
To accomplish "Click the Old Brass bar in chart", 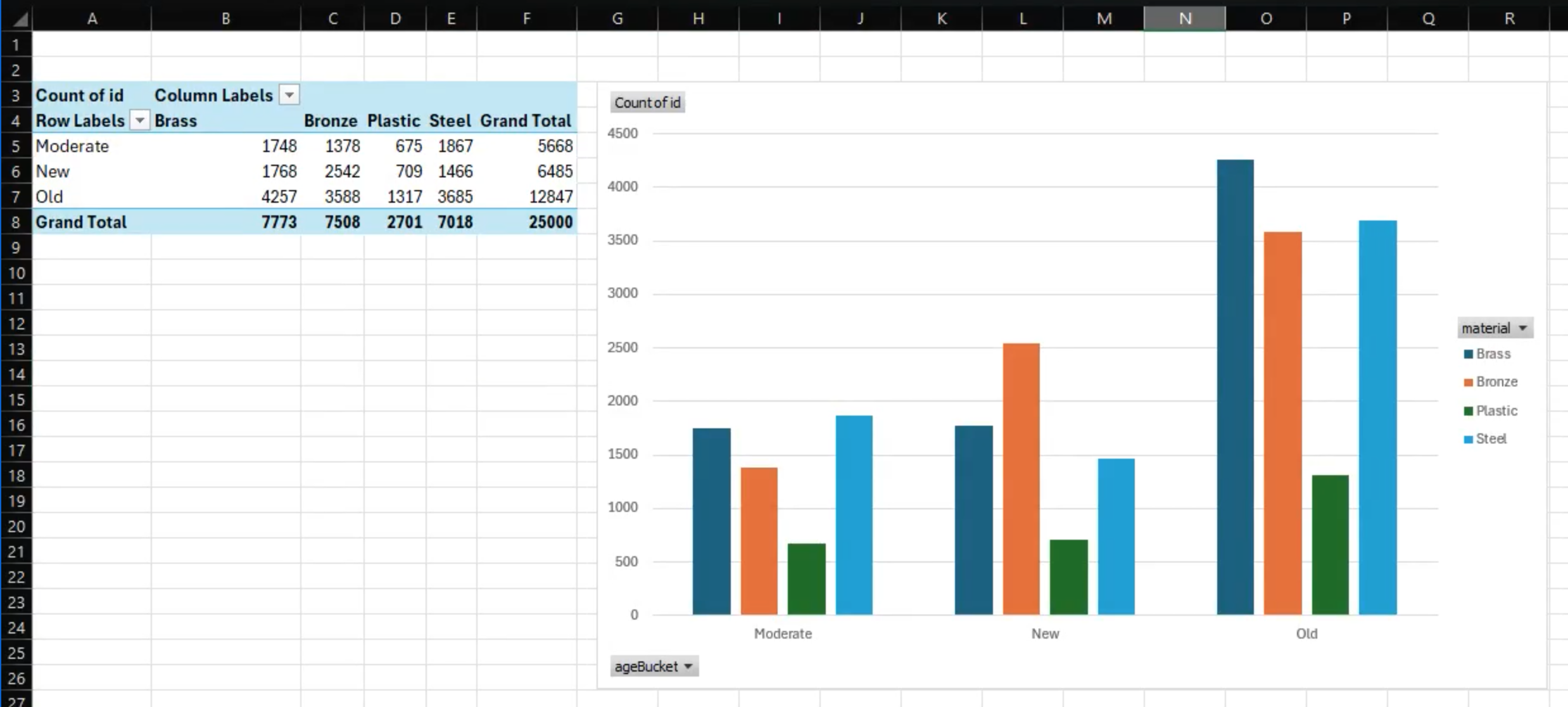I will pos(1235,386).
